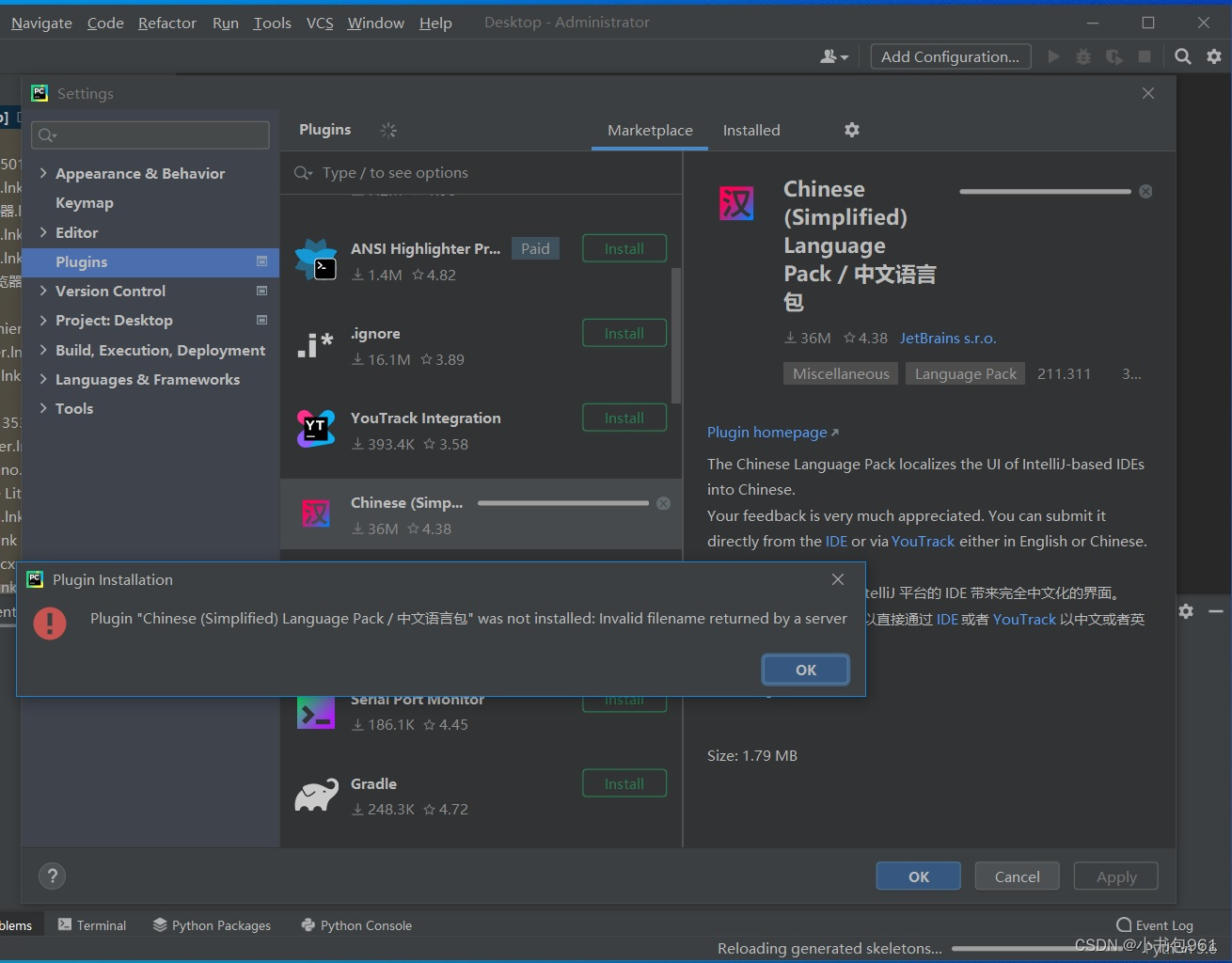This screenshot has width=1232, height=963.
Task: Click OK in Plugin Installation error dialog
Action: pyautogui.click(x=806, y=670)
